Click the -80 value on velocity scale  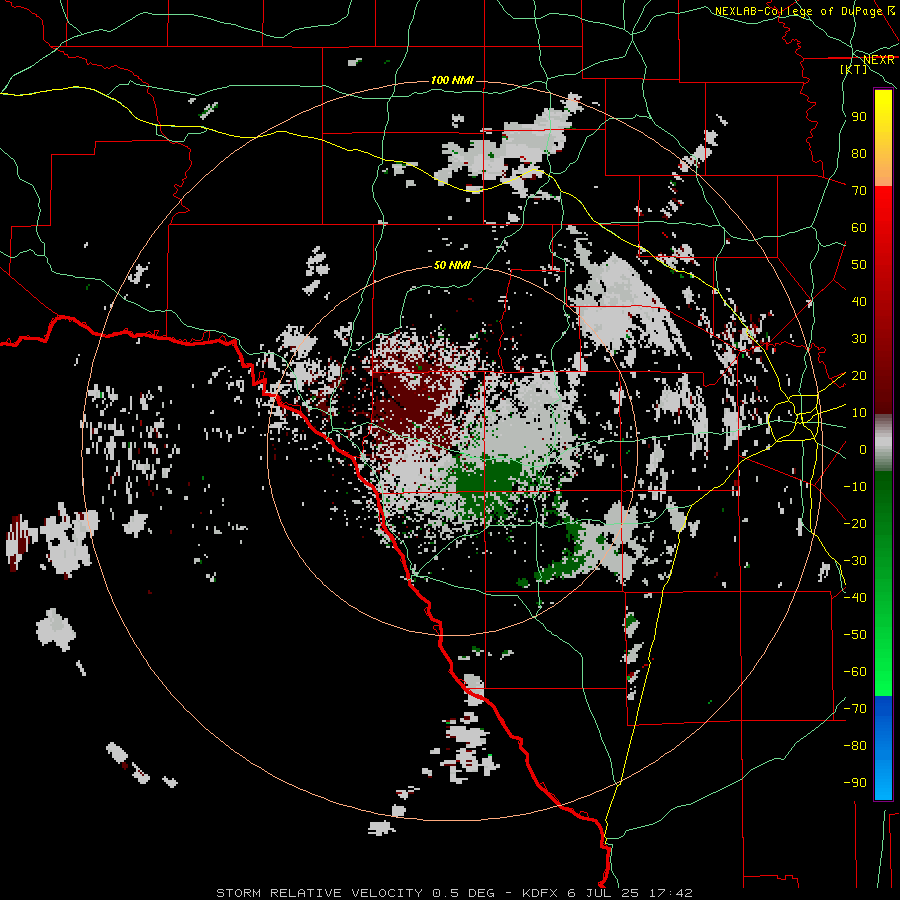point(855,746)
